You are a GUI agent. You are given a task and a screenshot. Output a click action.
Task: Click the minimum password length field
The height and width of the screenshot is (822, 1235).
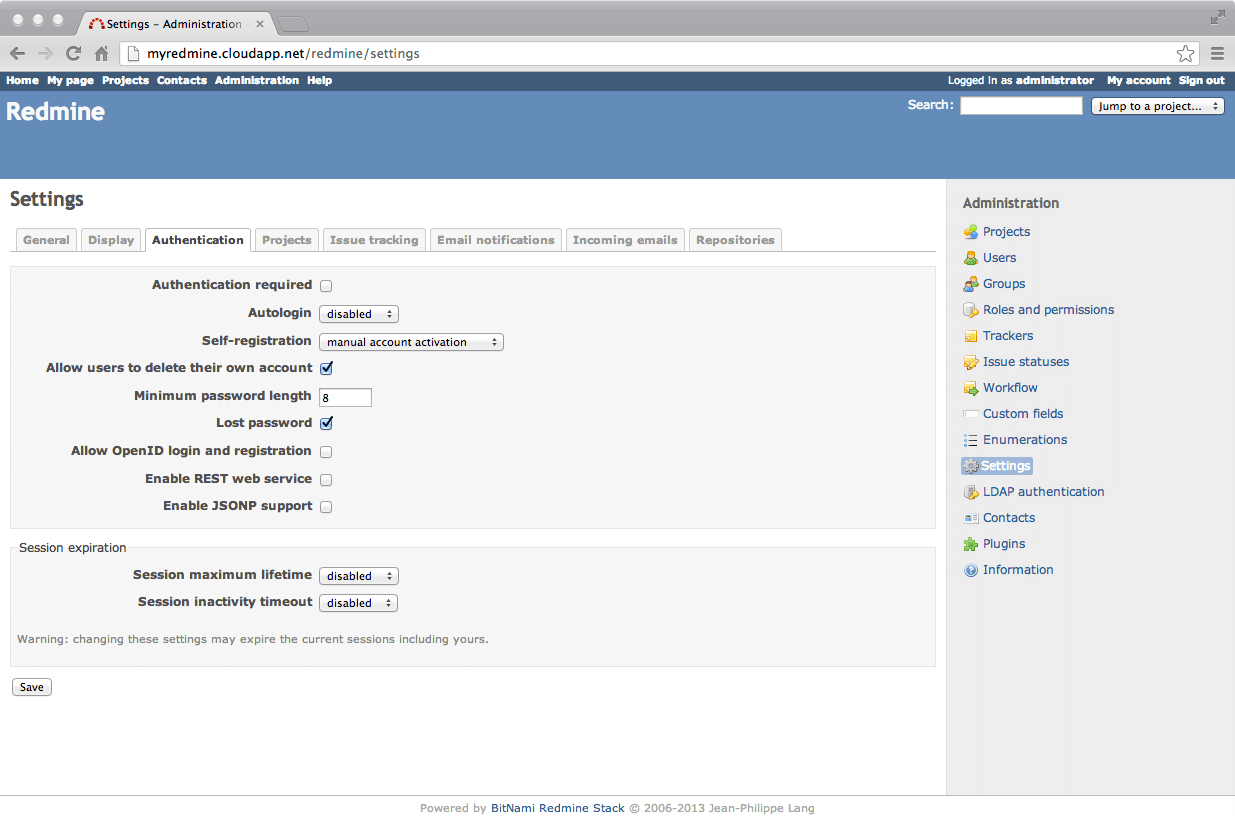(x=344, y=397)
